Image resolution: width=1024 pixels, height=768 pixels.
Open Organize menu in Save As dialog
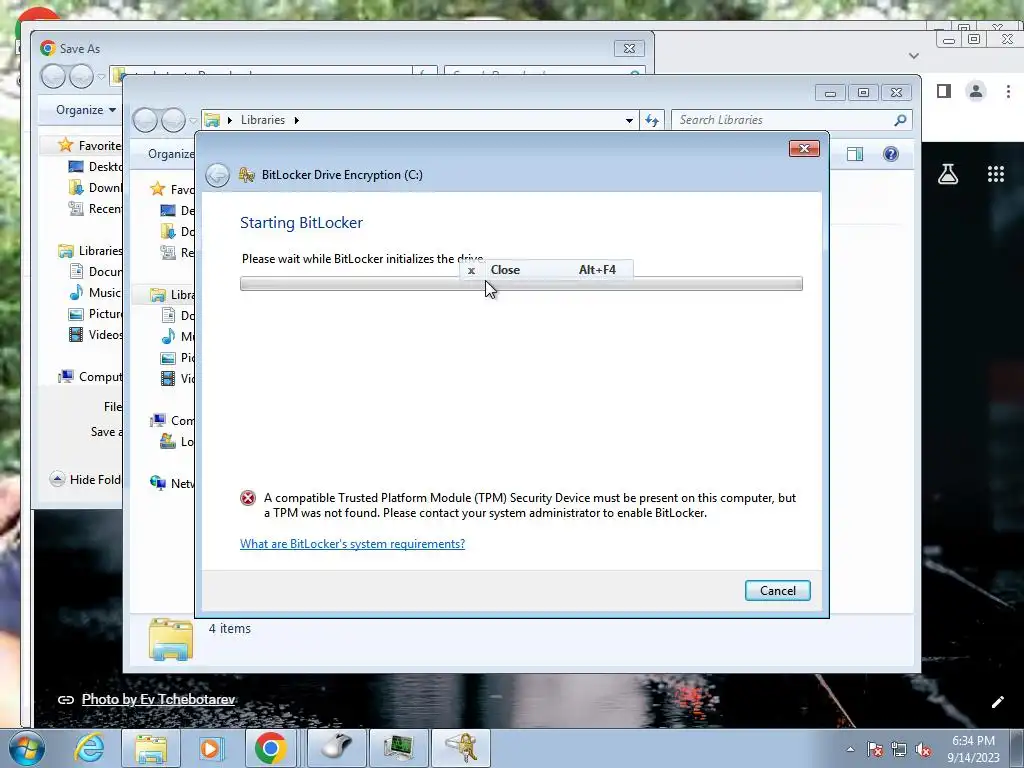pos(86,110)
